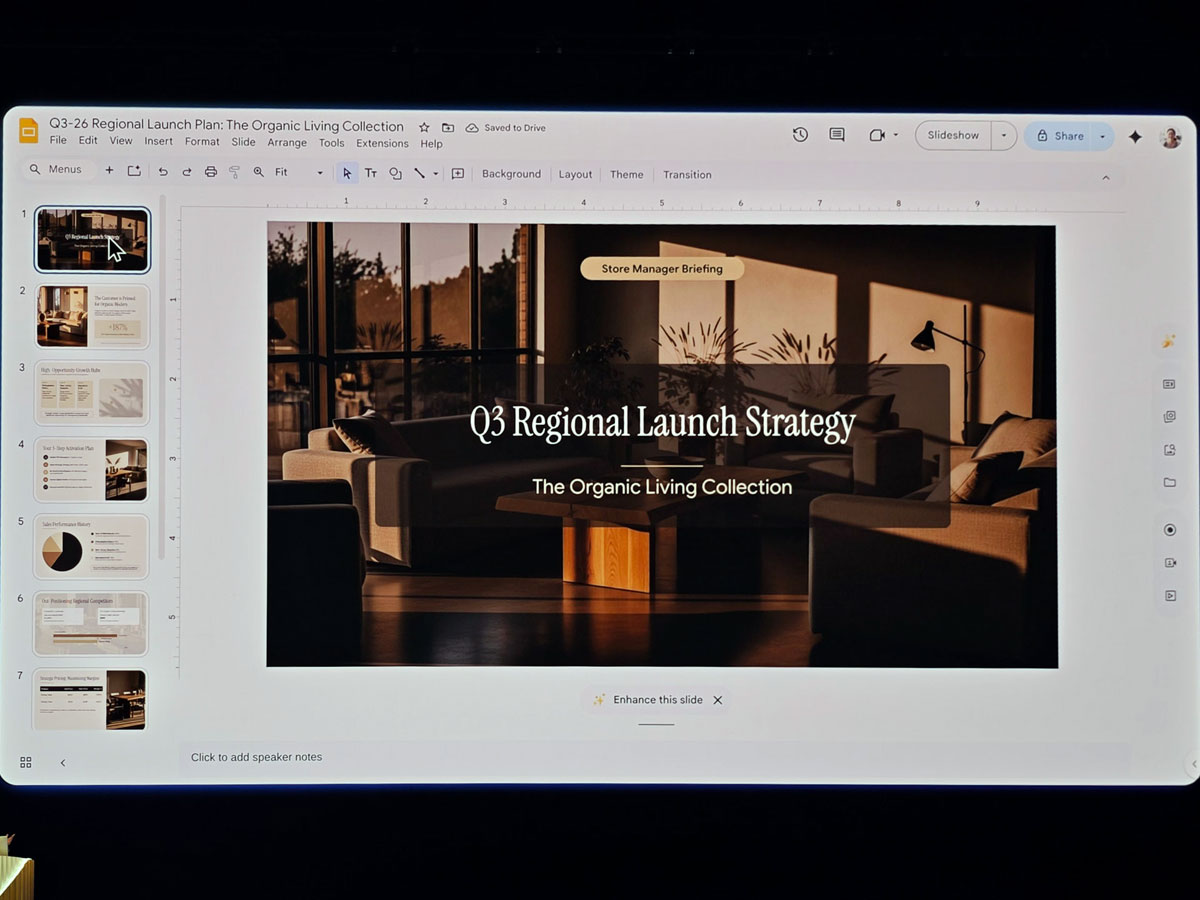Open the Fit zoom dropdown
This screenshot has width=1200, height=900.
[x=319, y=172]
